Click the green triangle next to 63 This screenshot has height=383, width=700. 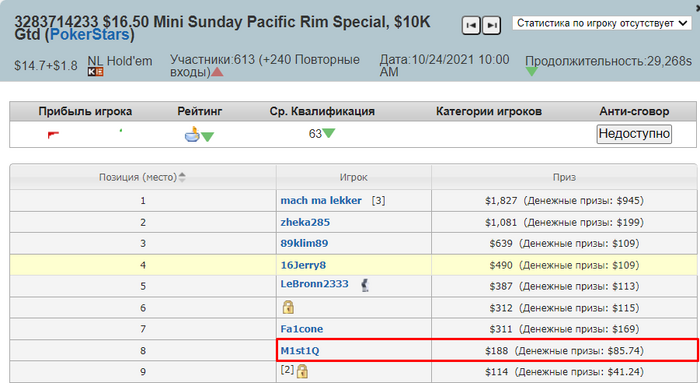pyautogui.click(x=329, y=133)
